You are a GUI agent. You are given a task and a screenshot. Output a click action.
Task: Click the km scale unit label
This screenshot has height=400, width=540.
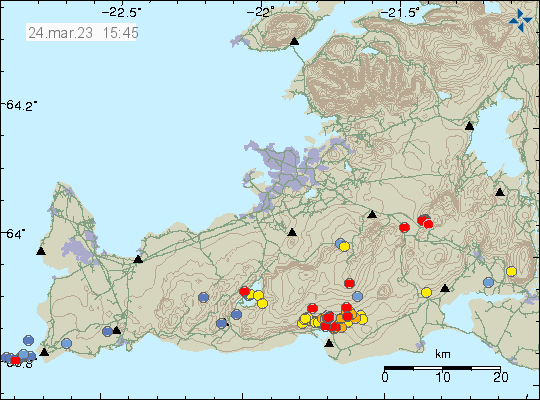pyautogui.click(x=443, y=354)
